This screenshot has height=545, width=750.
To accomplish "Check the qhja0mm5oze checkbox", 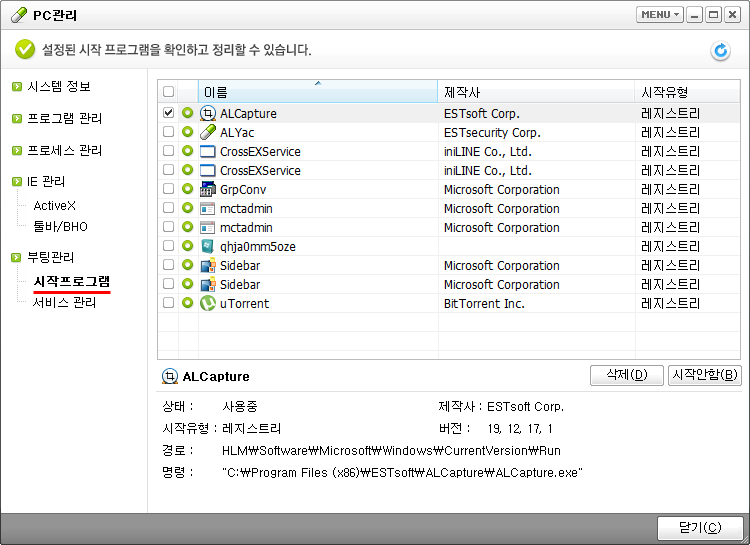I will [168, 246].
